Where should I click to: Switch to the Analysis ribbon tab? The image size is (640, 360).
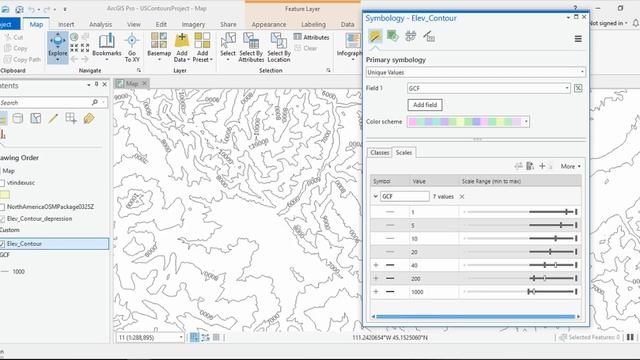100,24
